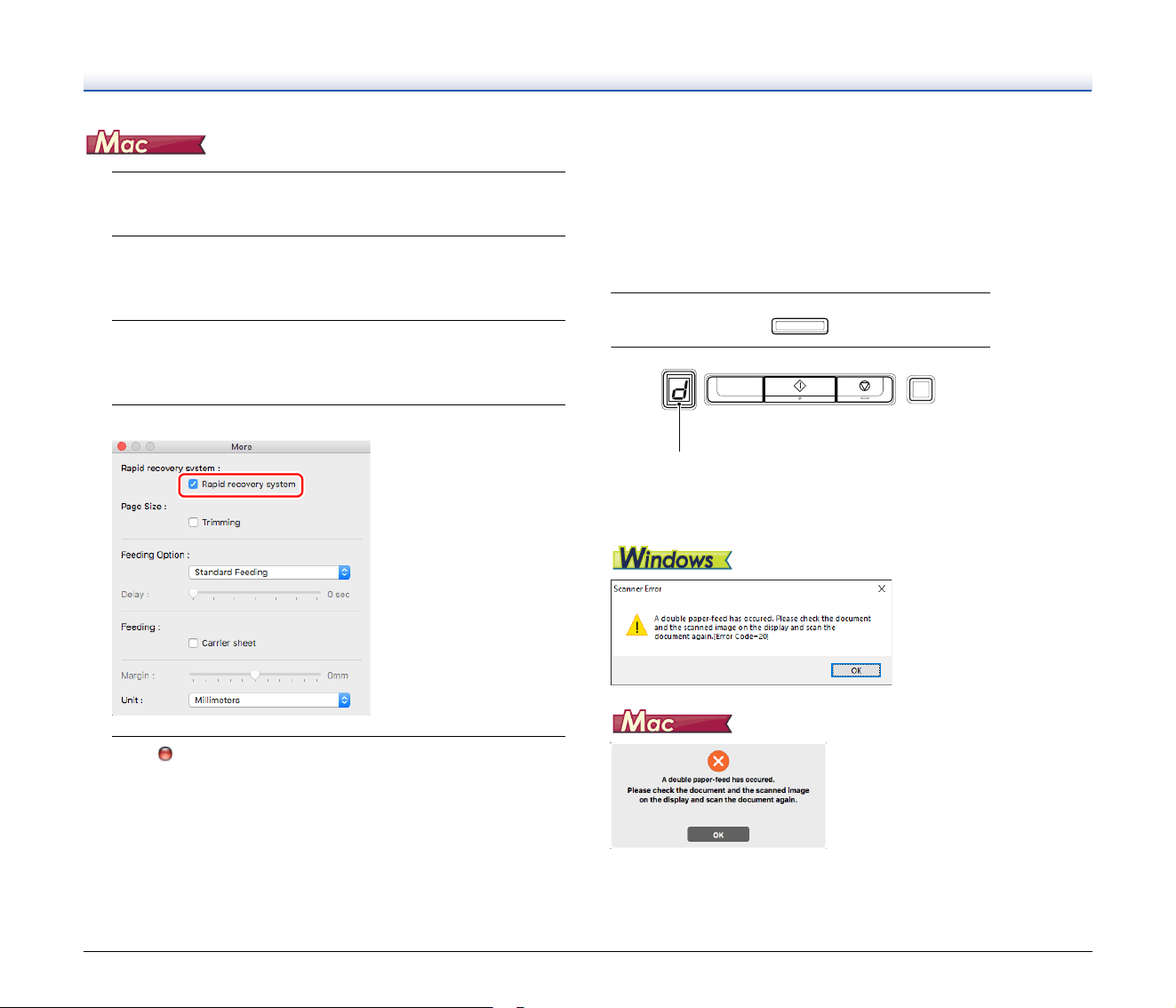Click the small rectangular button illustration above panel
1176x1008 pixels.
(800, 326)
